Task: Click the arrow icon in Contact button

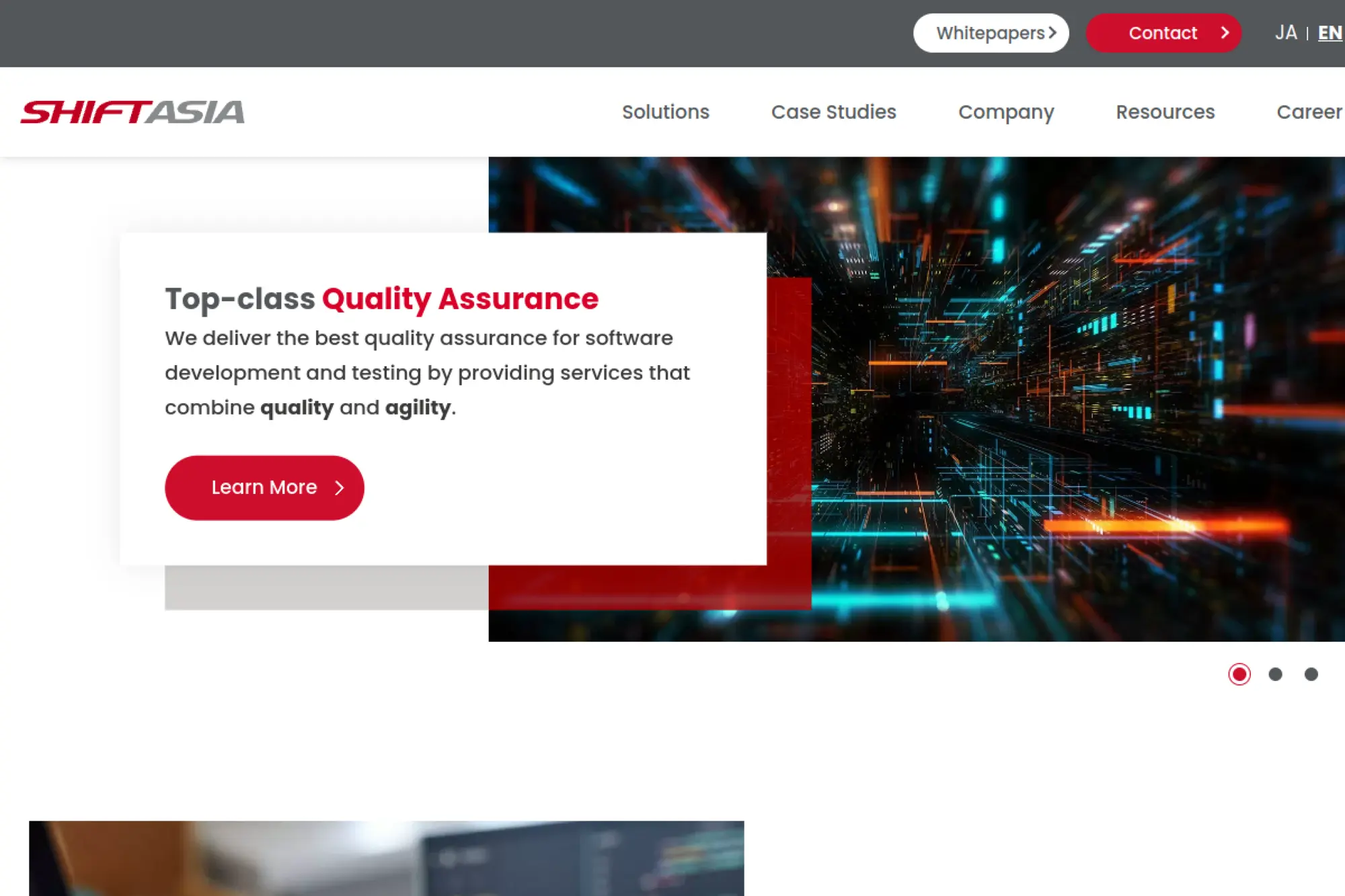Action: pyautogui.click(x=1225, y=33)
